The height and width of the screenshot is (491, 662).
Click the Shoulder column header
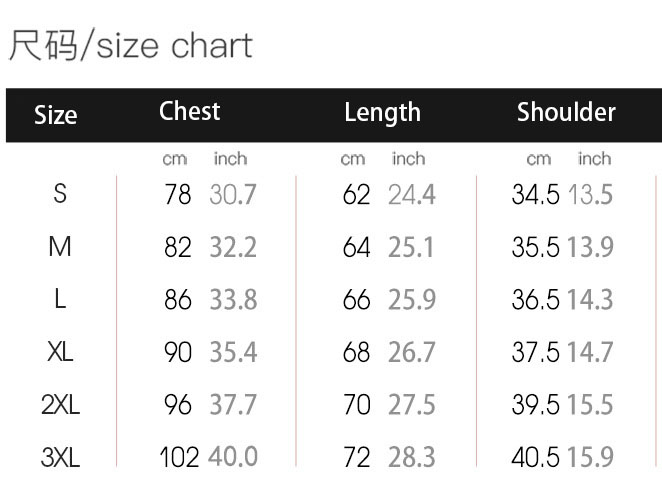pos(566,112)
